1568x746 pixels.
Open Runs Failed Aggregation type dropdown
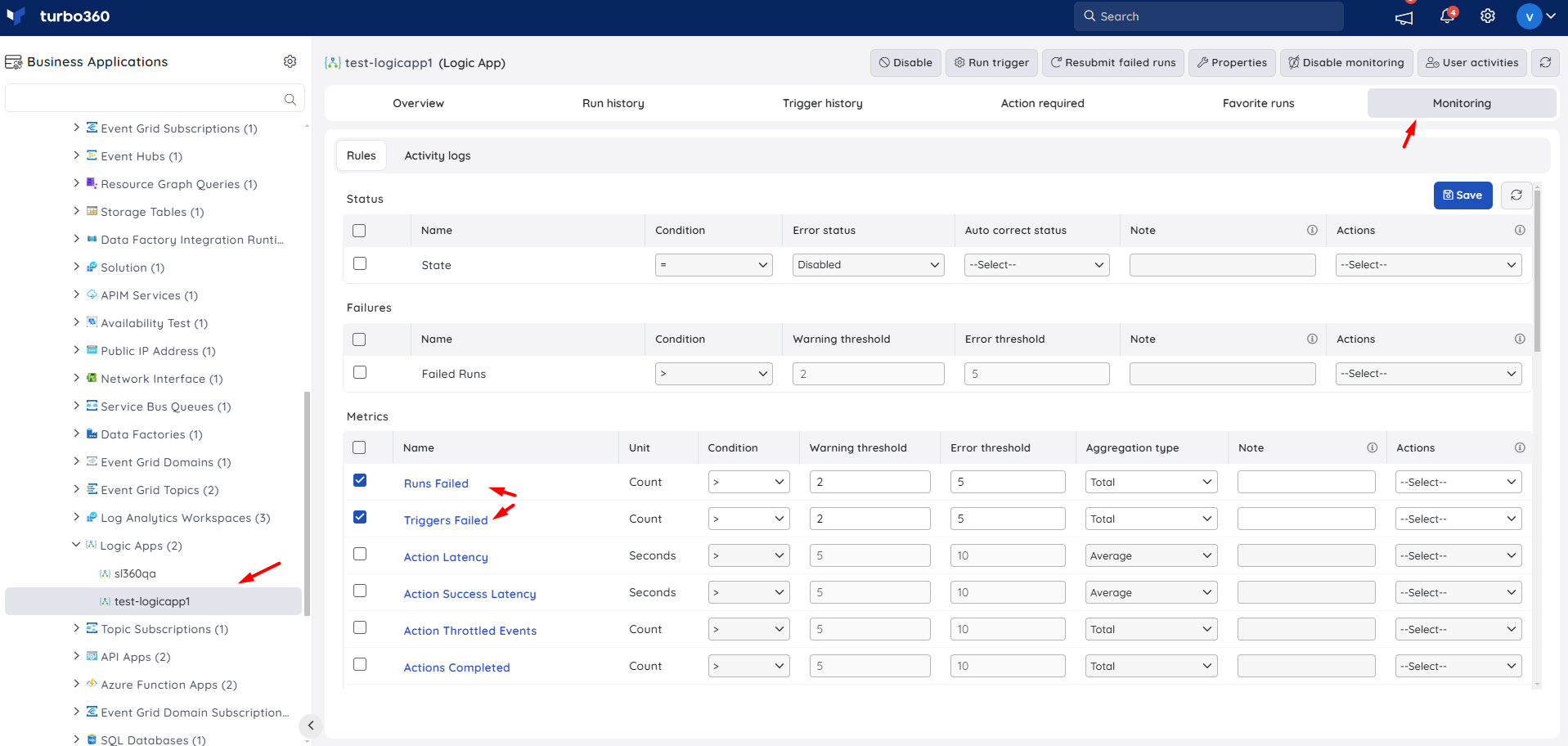coord(1151,482)
